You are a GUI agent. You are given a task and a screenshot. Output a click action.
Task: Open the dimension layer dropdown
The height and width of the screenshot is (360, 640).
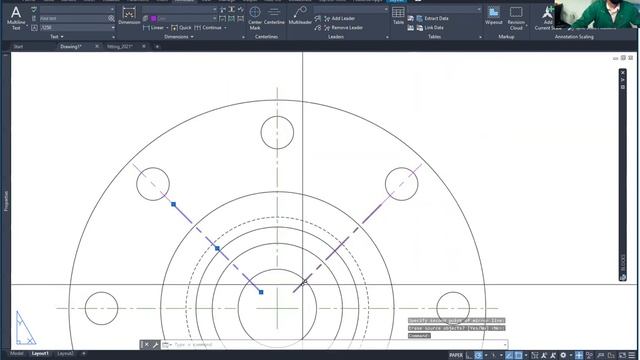pos(214,18)
